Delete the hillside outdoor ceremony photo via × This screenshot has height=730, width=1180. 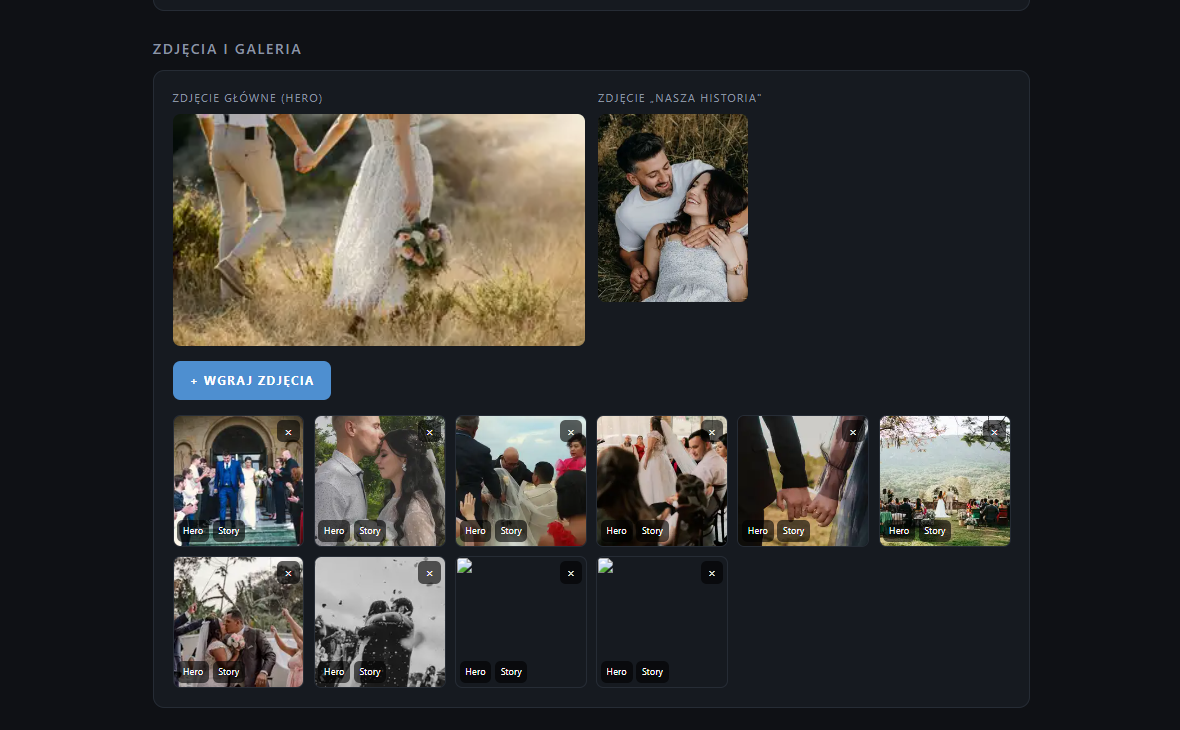[994, 432]
